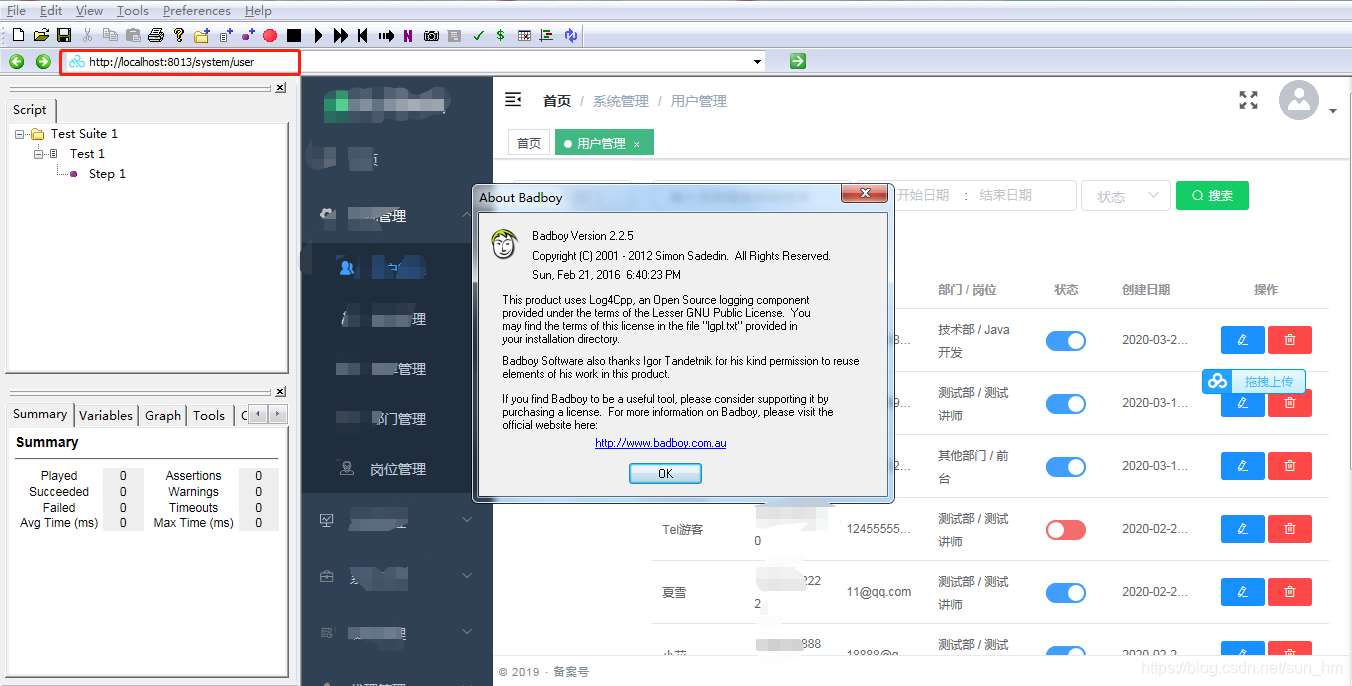
Task: Open the user avatar dropdown
Action: click(x=1308, y=101)
